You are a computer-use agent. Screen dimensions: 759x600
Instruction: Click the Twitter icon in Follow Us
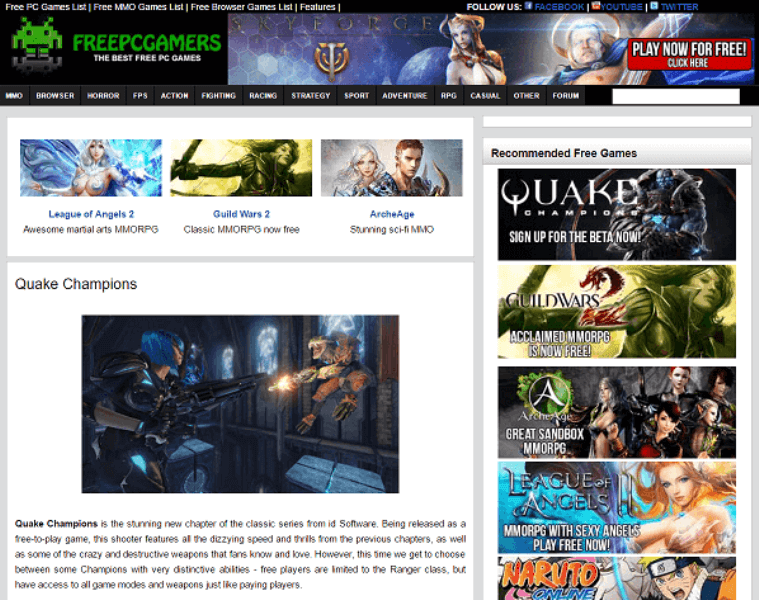[x=654, y=6]
